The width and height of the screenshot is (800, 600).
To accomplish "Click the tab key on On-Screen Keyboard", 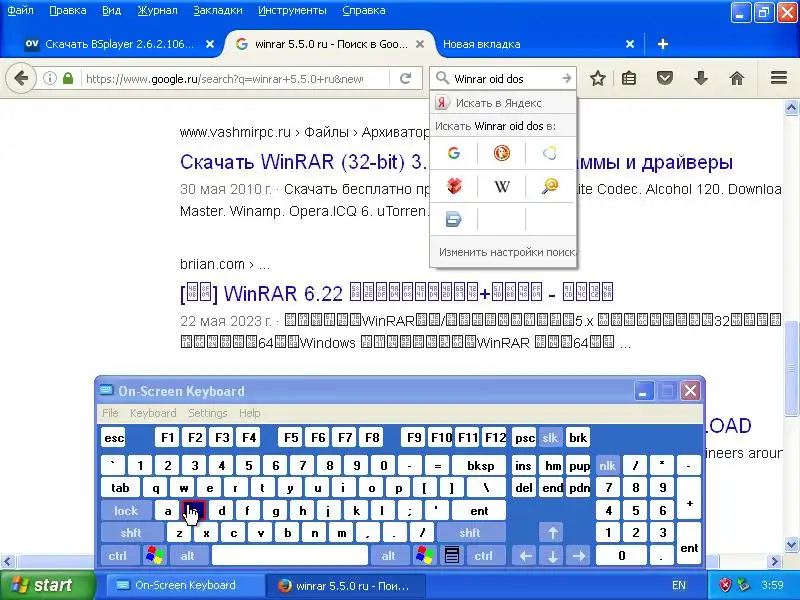I will coord(120,488).
